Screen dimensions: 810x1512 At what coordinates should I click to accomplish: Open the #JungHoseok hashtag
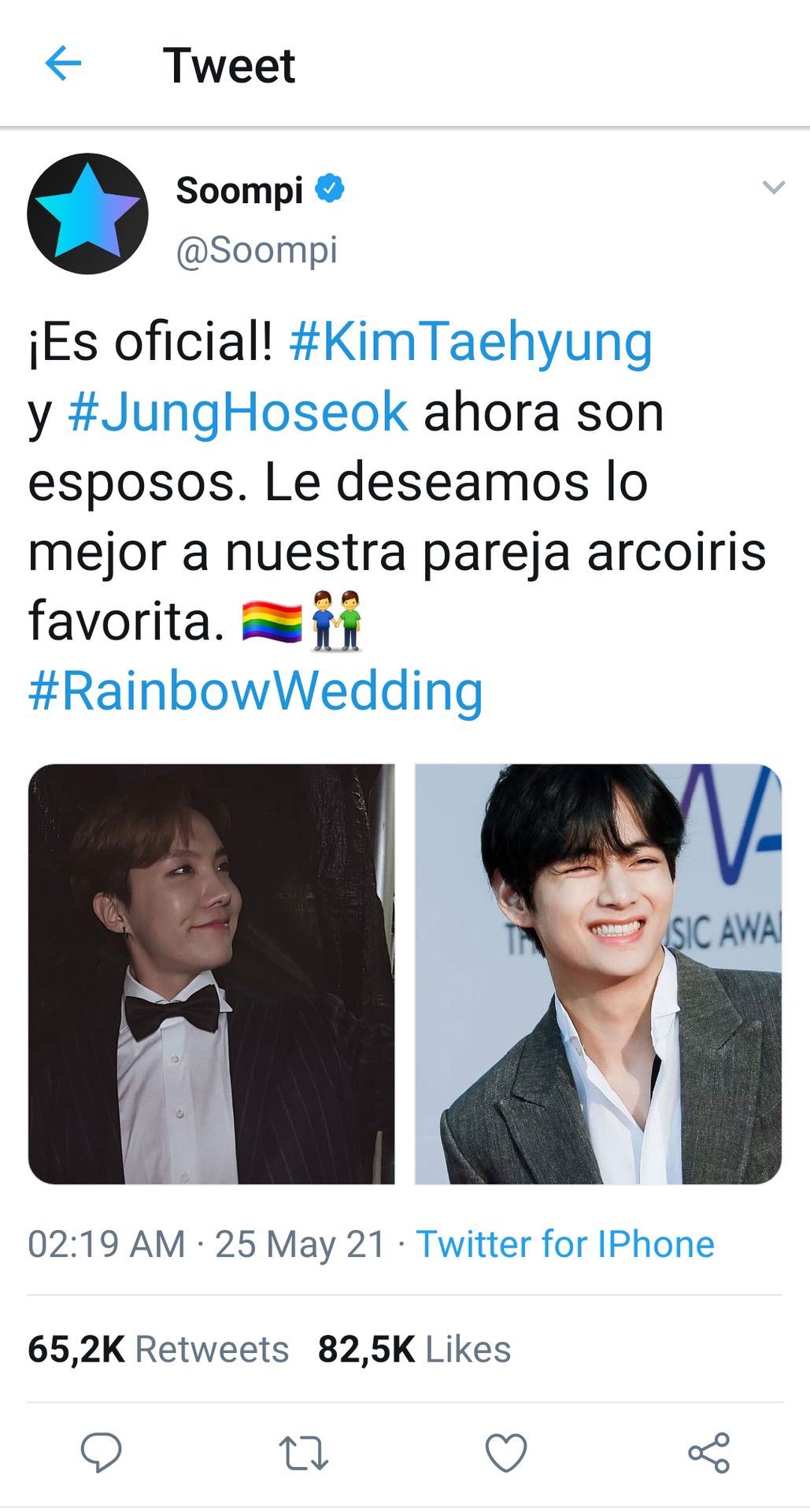pos(238,413)
